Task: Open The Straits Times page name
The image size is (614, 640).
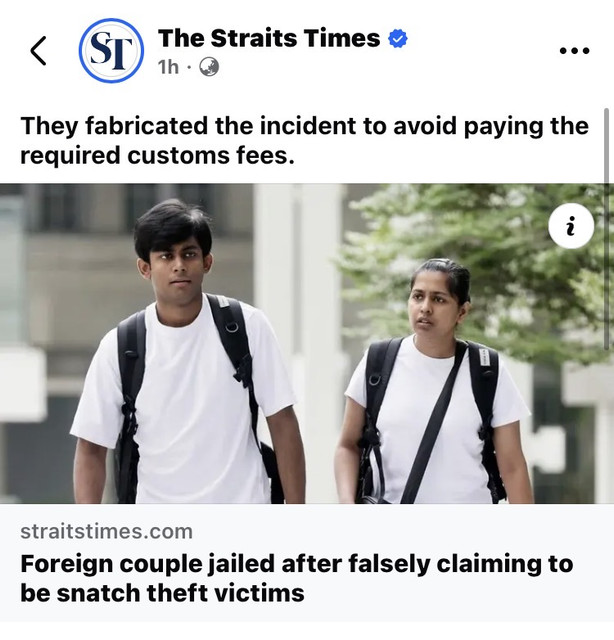Action: (269, 38)
